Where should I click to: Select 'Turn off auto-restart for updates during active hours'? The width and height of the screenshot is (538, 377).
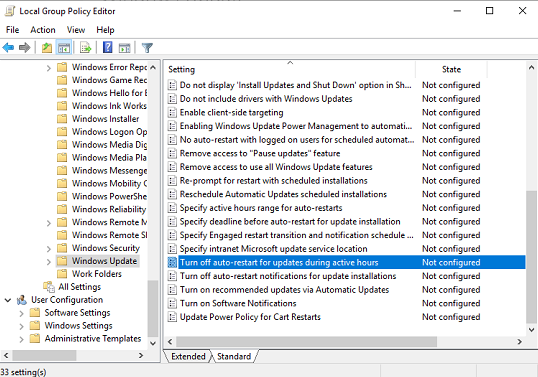(x=346, y=262)
